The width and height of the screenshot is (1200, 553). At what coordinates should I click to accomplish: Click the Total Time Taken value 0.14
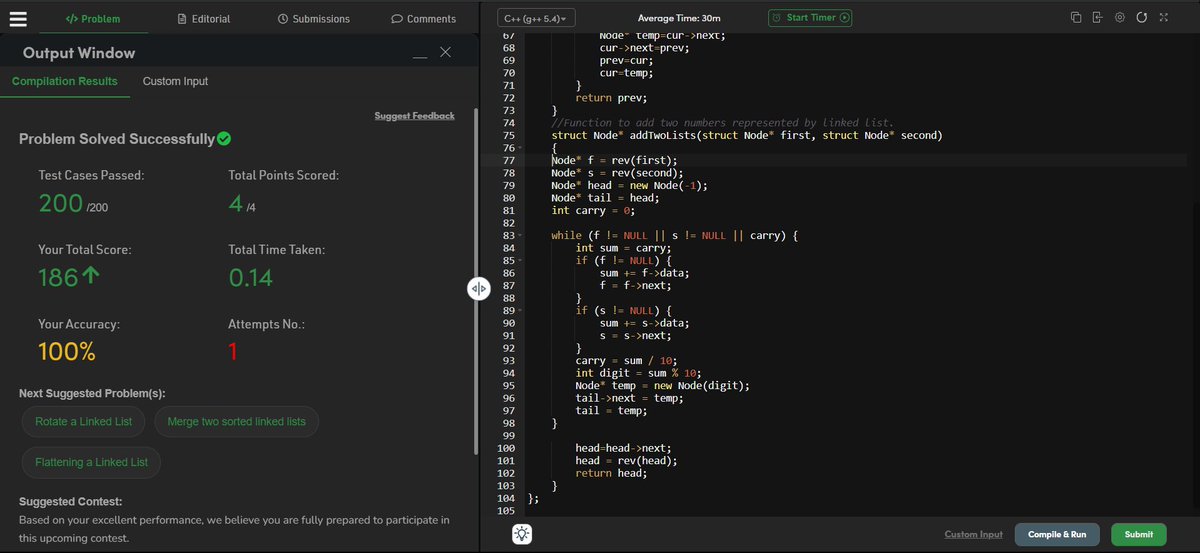pos(251,277)
